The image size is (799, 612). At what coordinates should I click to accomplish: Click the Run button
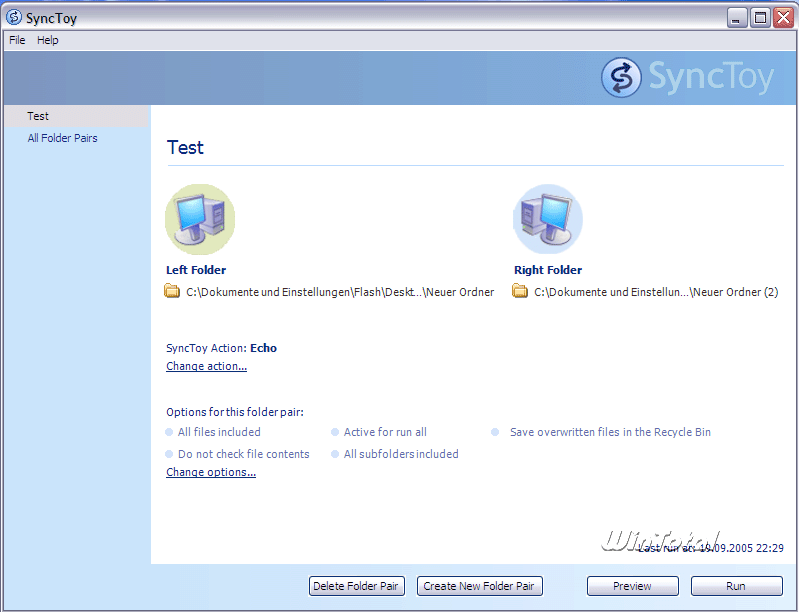tap(736, 586)
